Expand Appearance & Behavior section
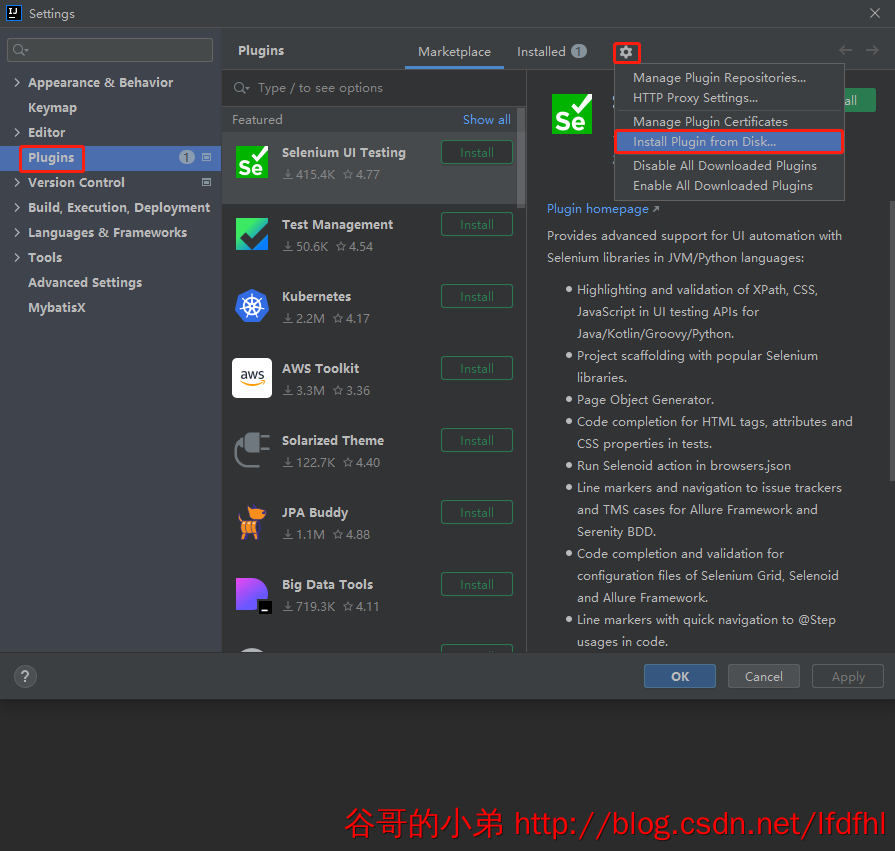The height and width of the screenshot is (851, 895). click(x=17, y=82)
